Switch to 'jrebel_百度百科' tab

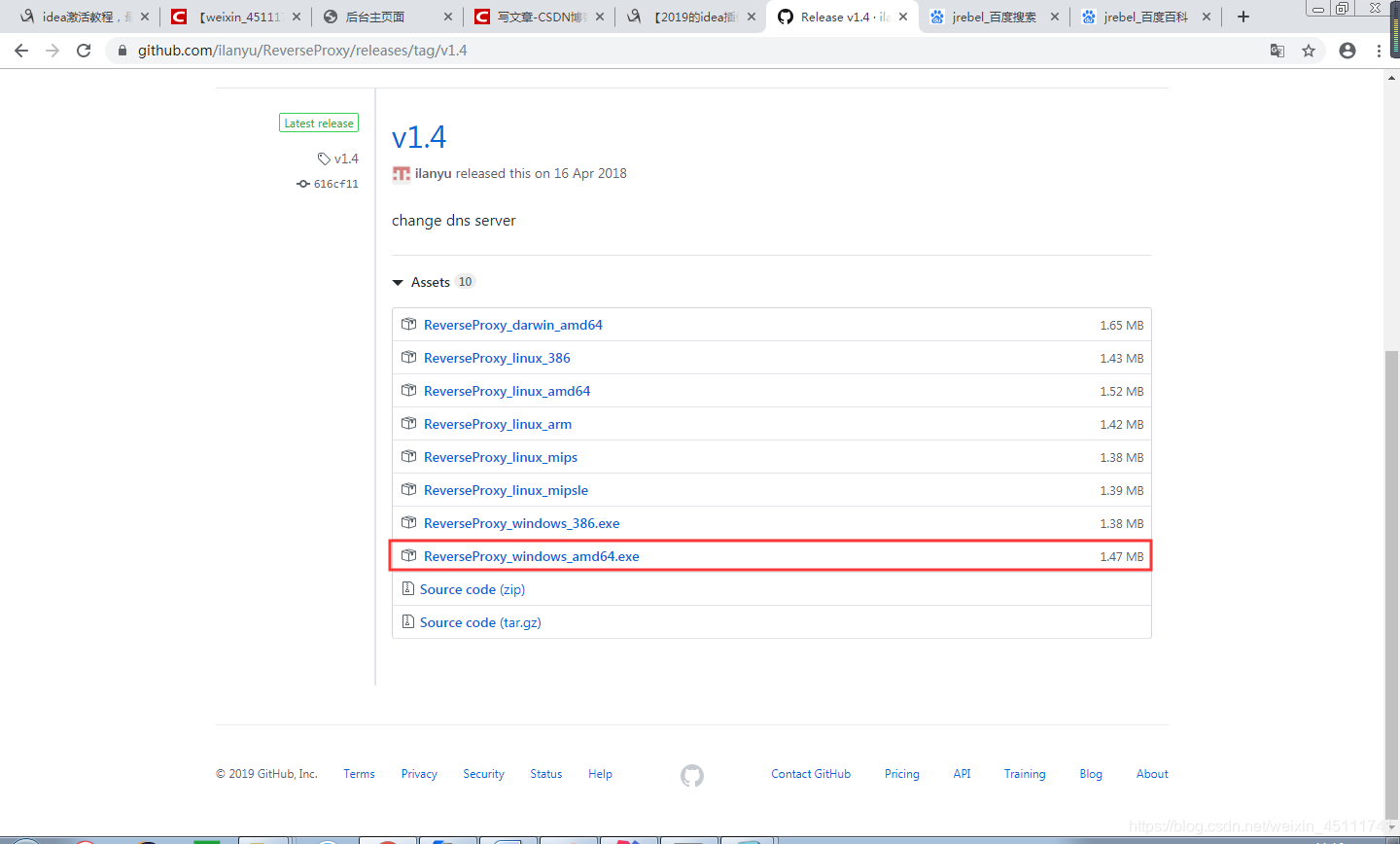(1143, 17)
